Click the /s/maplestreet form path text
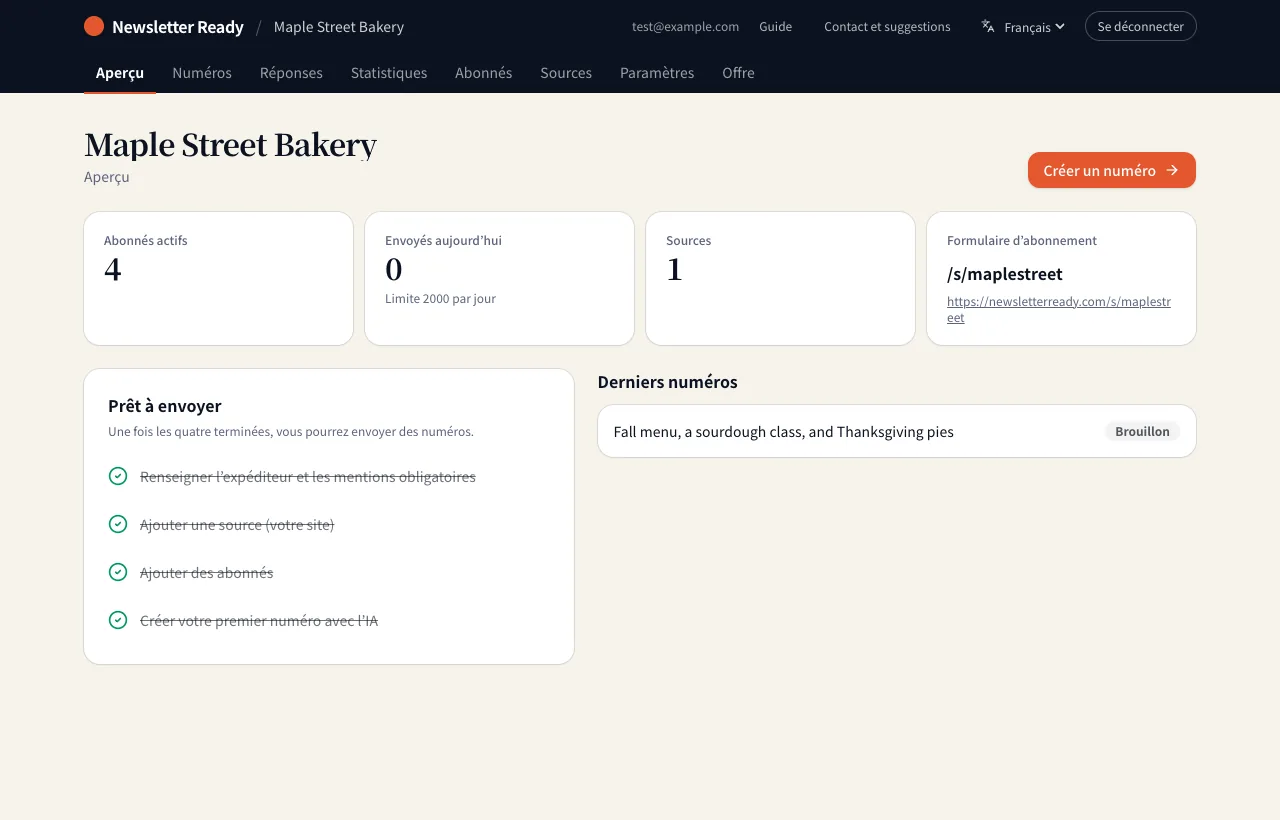Image resolution: width=1280 pixels, height=820 pixels. point(1005,274)
